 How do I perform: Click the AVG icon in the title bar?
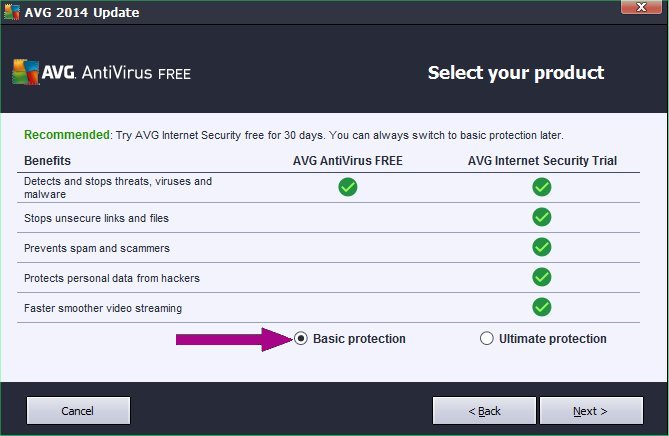point(12,12)
